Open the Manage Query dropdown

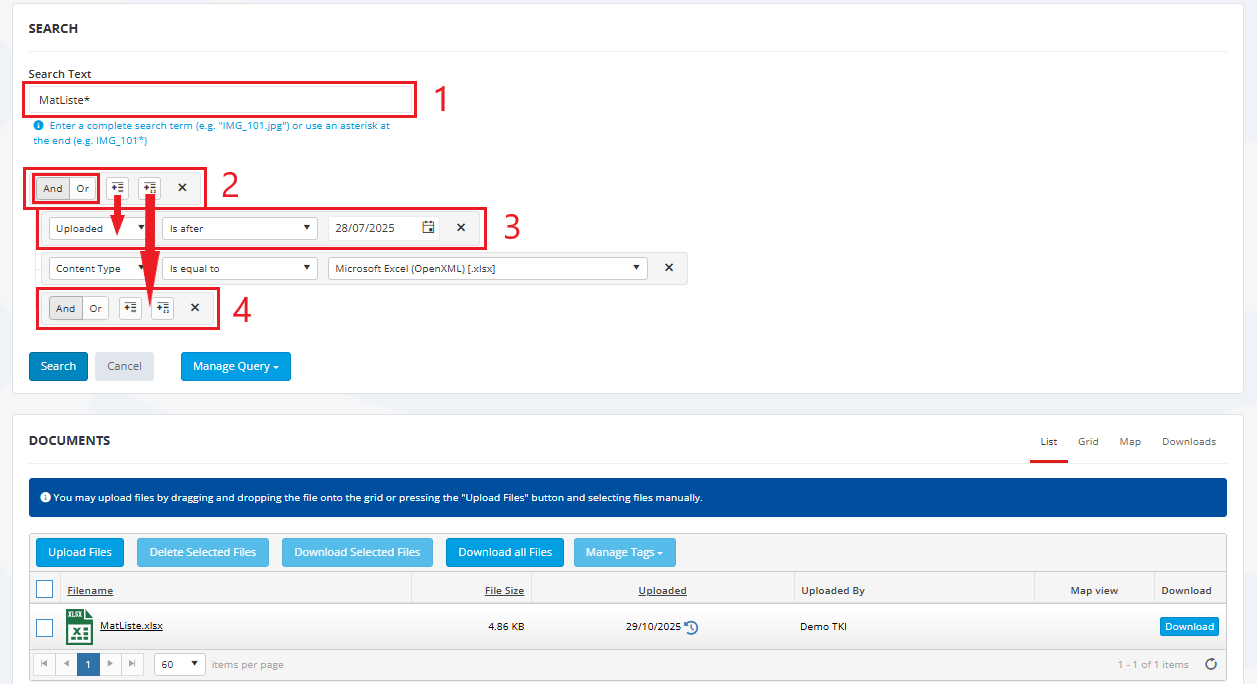point(235,366)
